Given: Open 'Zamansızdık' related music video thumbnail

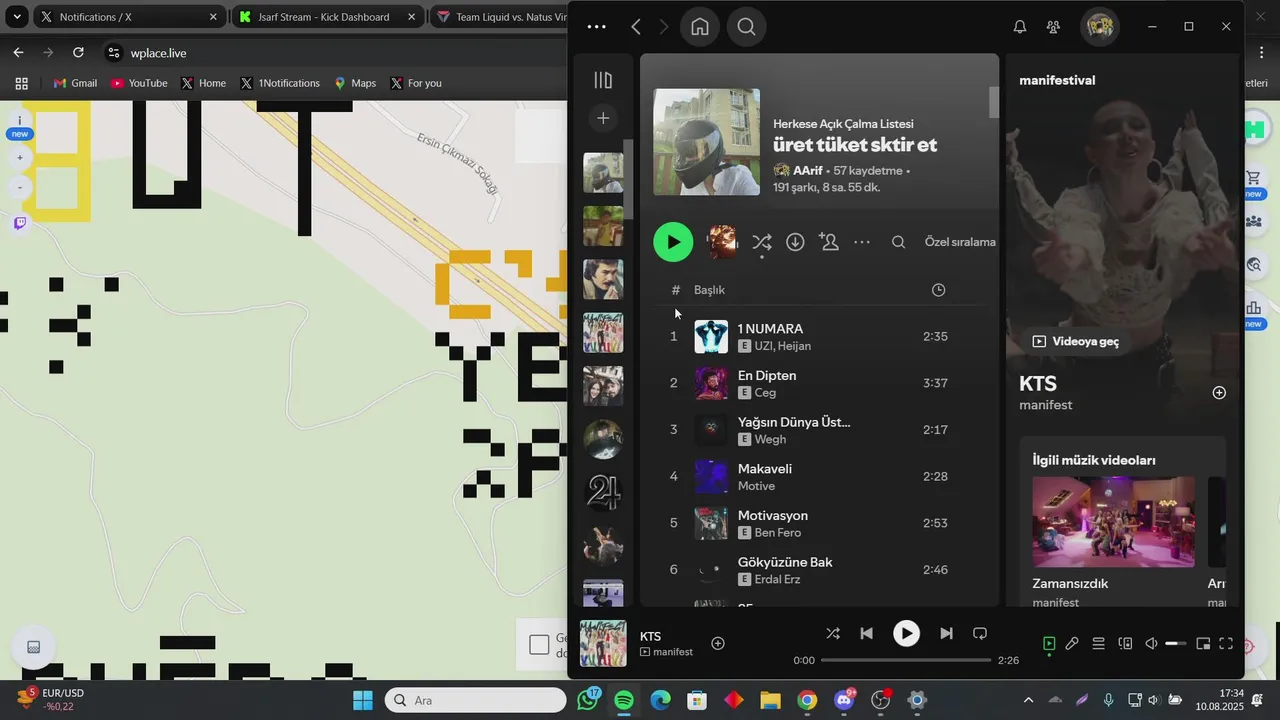Looking at the screenshot, I should (1113, 521).
